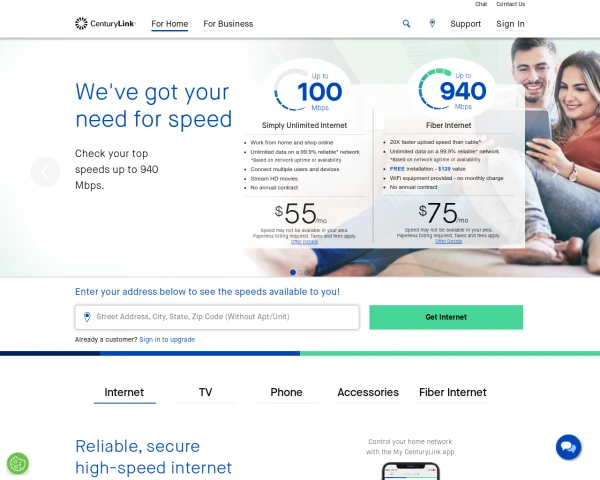Switch to the For Business tab

[228, 24]
